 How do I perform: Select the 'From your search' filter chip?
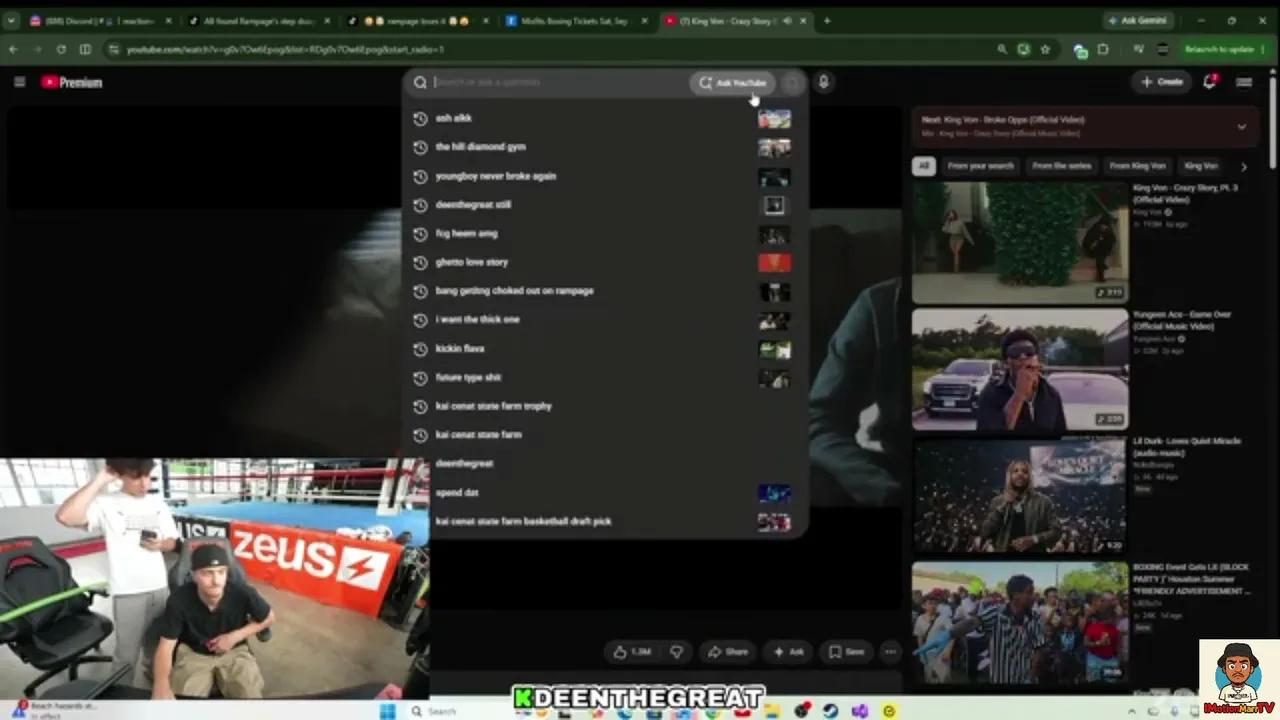(980, 166)
